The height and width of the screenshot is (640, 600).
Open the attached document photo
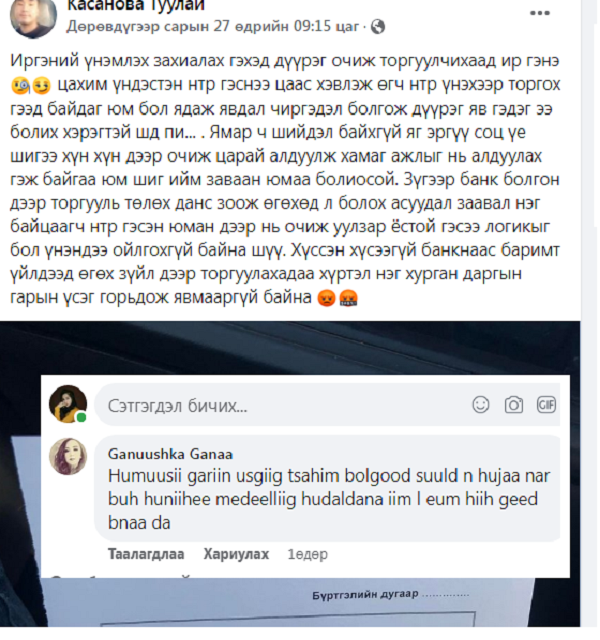[x=290, y=347]
